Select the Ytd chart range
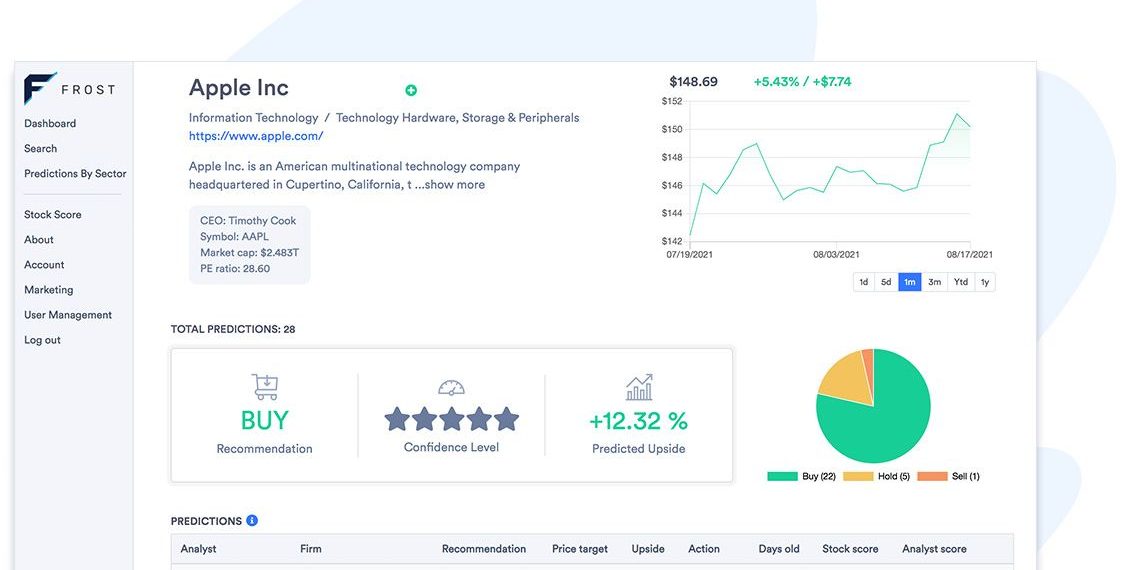Viewport: 1130px width, 570px height. pos(961,282)
